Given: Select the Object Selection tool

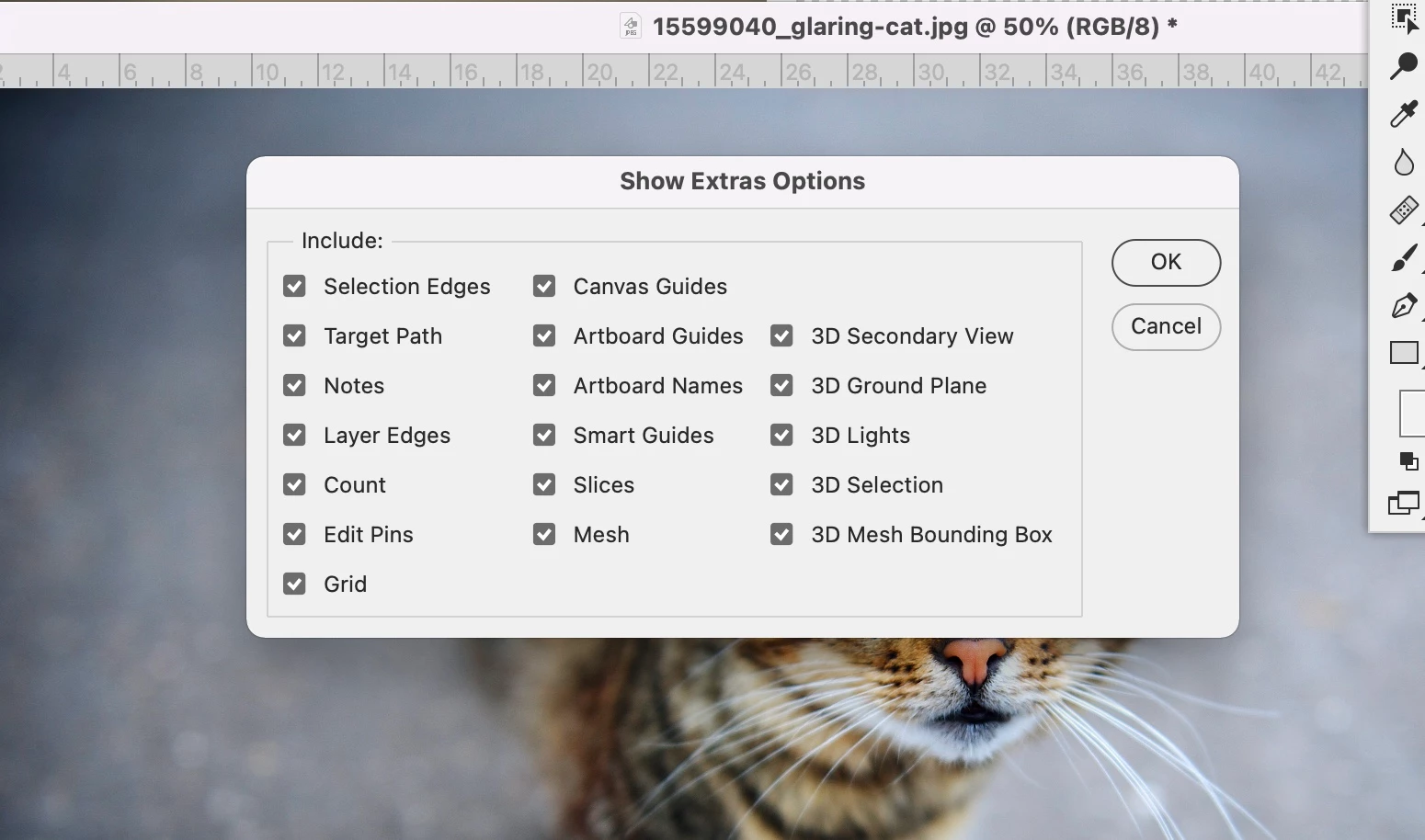Looking at the screenshot, I should [1404, 17].
